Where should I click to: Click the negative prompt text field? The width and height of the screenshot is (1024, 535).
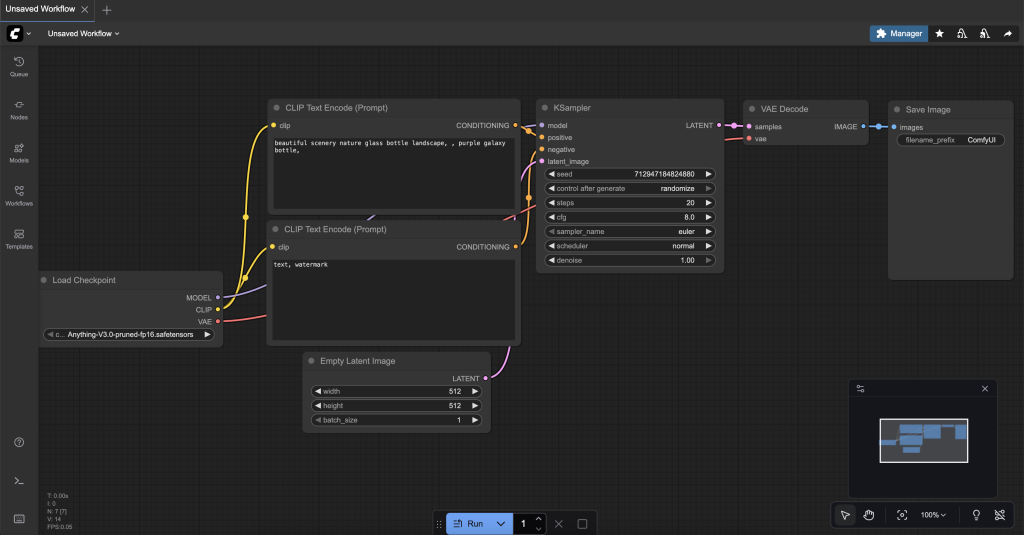(x=392, y=300)
